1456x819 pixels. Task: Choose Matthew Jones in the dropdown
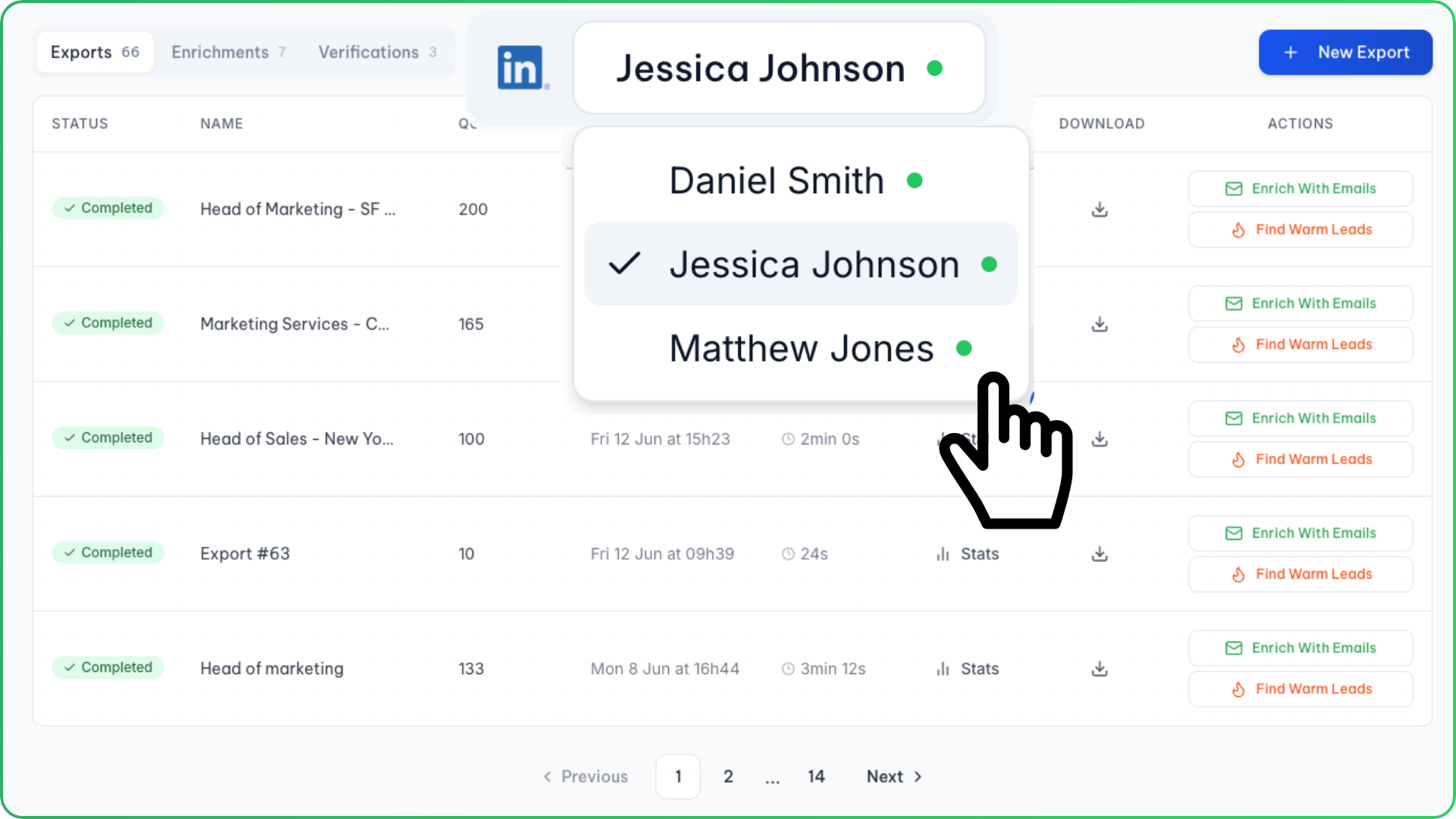point(801,348)
